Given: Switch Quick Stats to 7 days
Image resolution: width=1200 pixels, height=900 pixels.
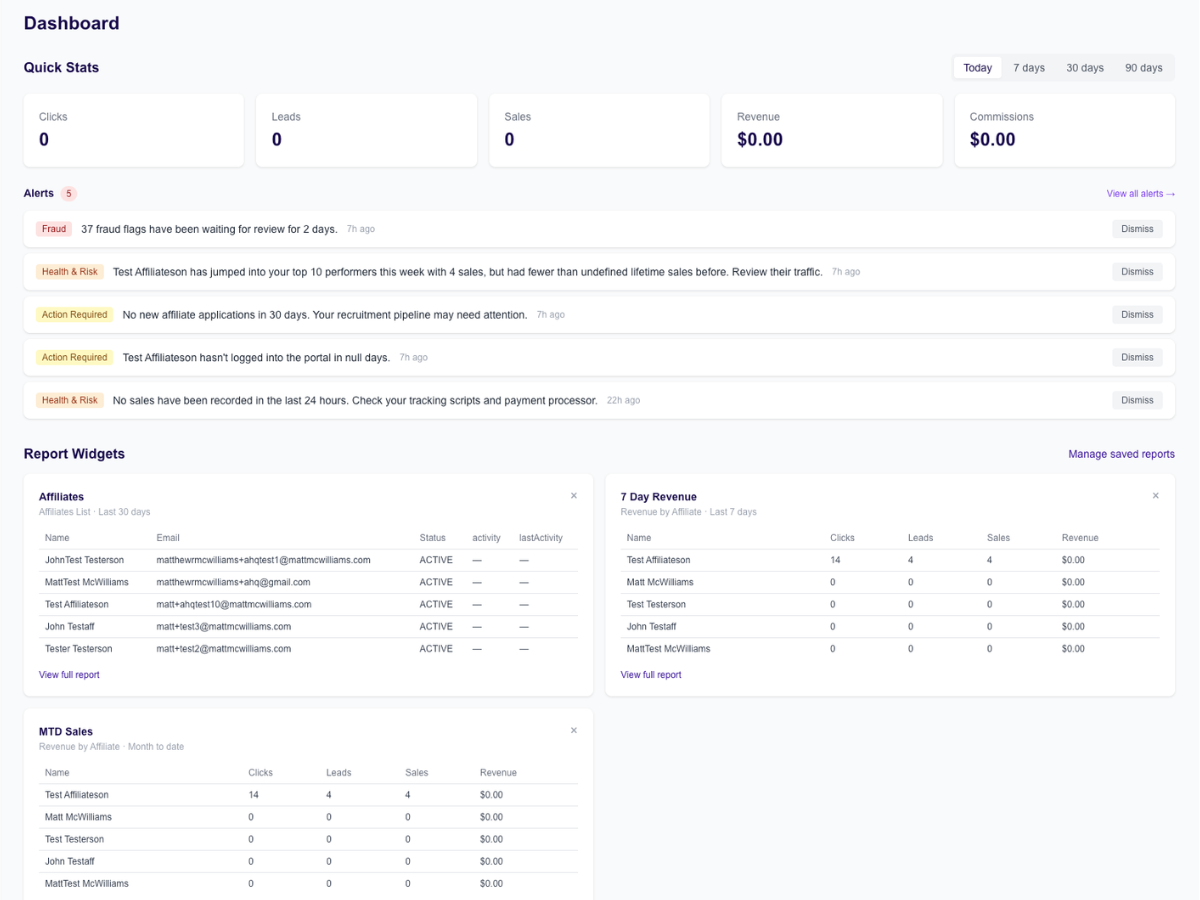Looking at the screenshot, I should [1029, 68].
